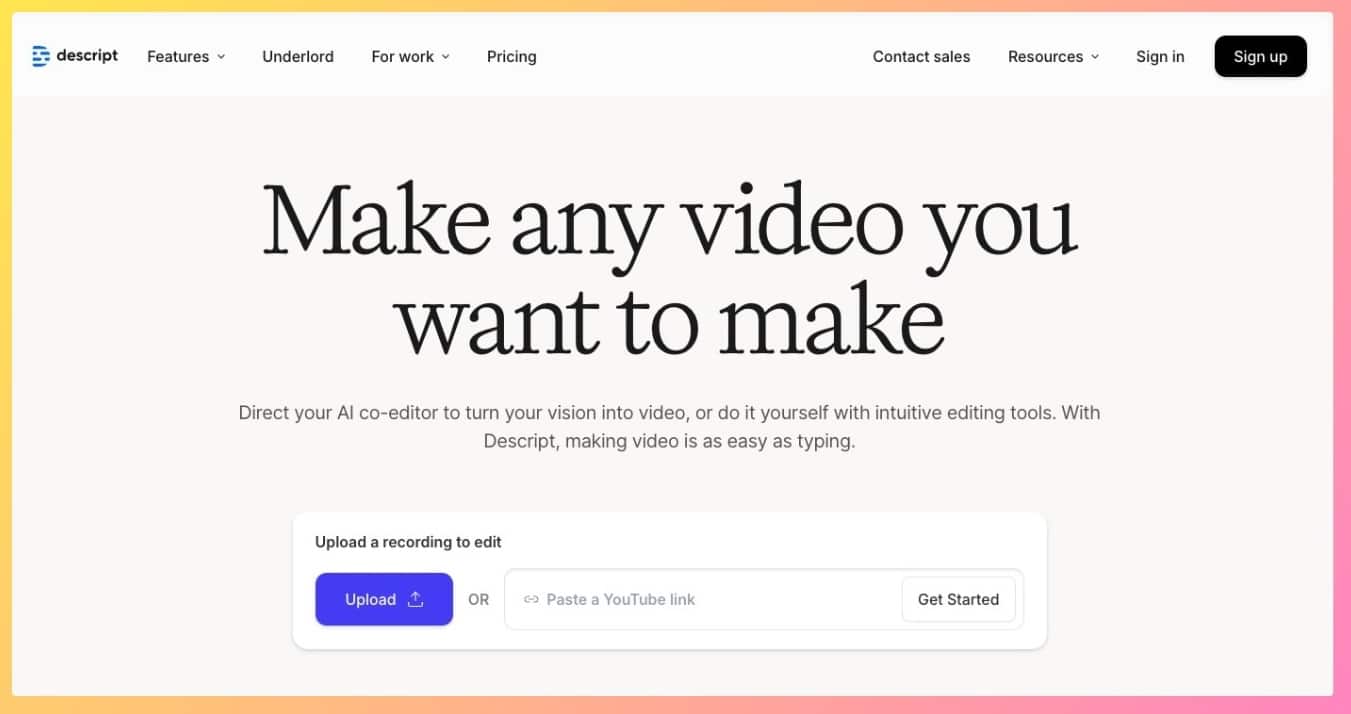This screenshot has height=714, width=1351.
Task: Expand the For work dropdown chevron
Action: click(445, 57)
